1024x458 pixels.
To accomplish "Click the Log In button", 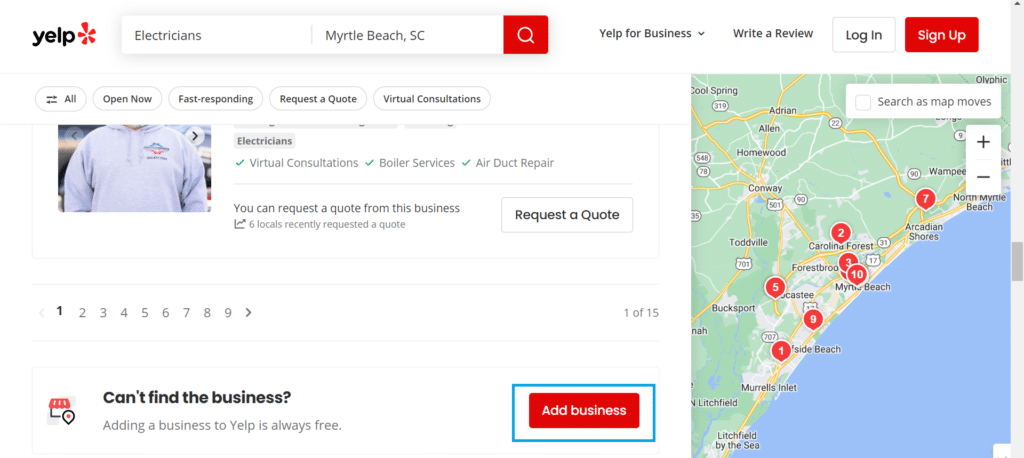I will (863, 35).
